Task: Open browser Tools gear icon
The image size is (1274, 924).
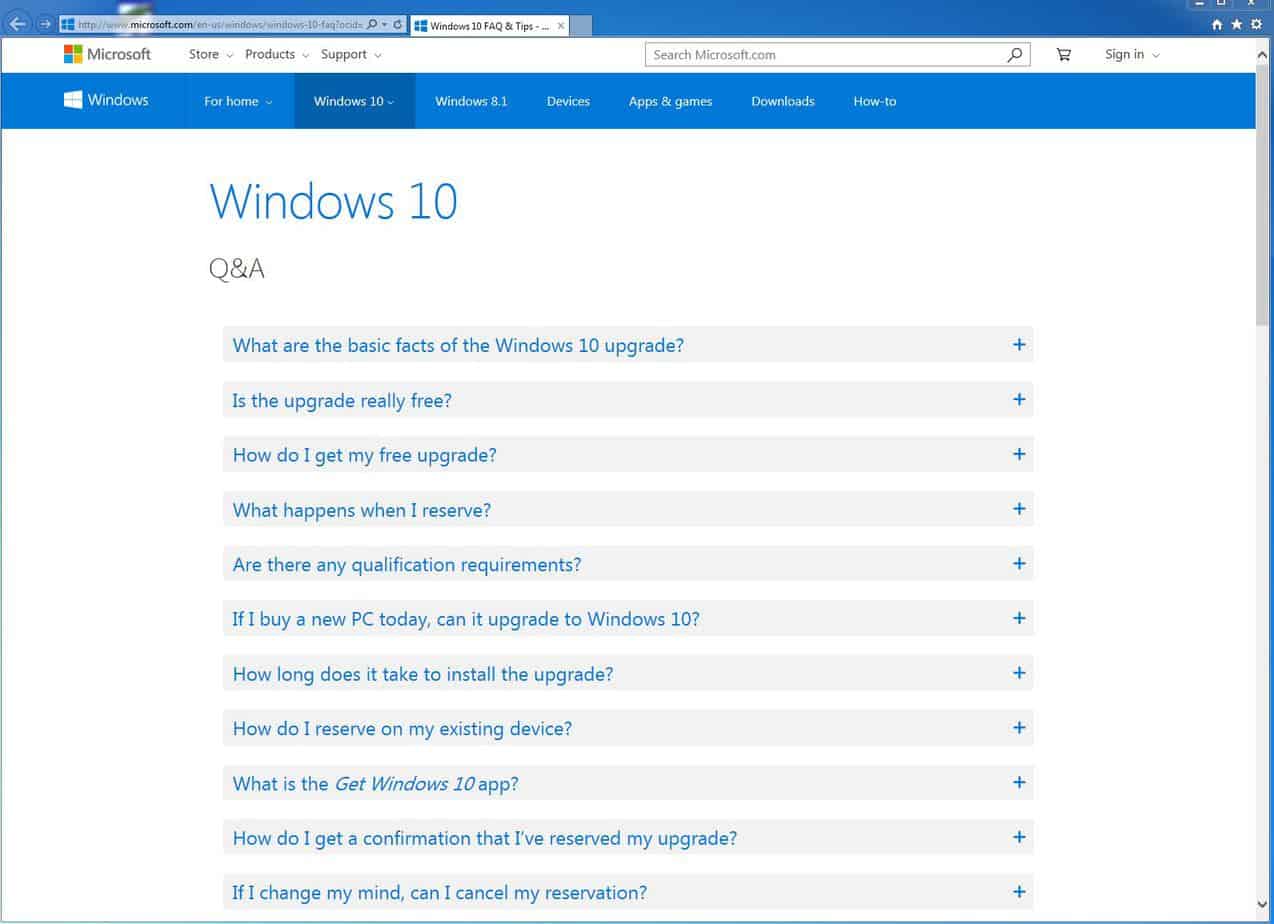Action: click(x=1257, y=25)
